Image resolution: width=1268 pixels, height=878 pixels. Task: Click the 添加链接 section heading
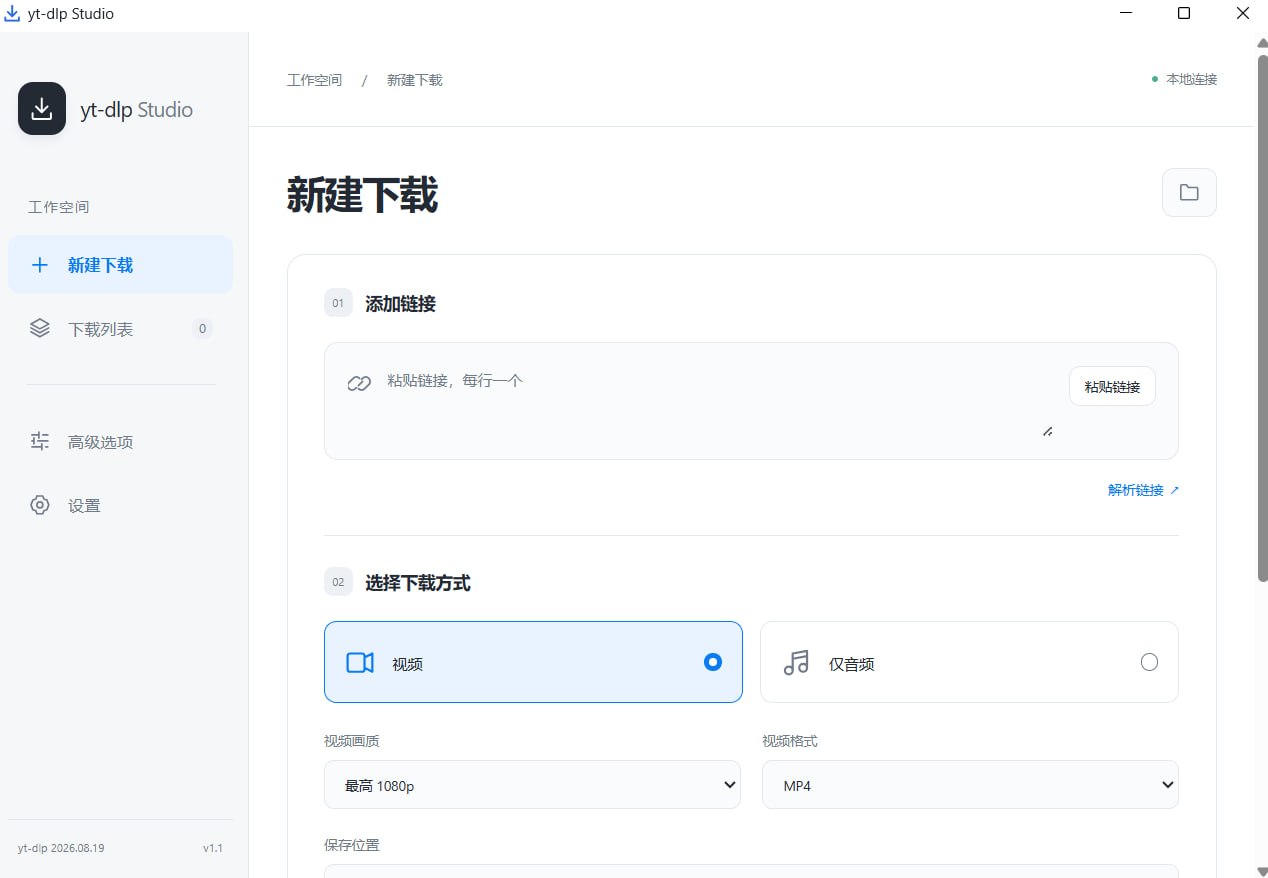[x=400, y=304]
